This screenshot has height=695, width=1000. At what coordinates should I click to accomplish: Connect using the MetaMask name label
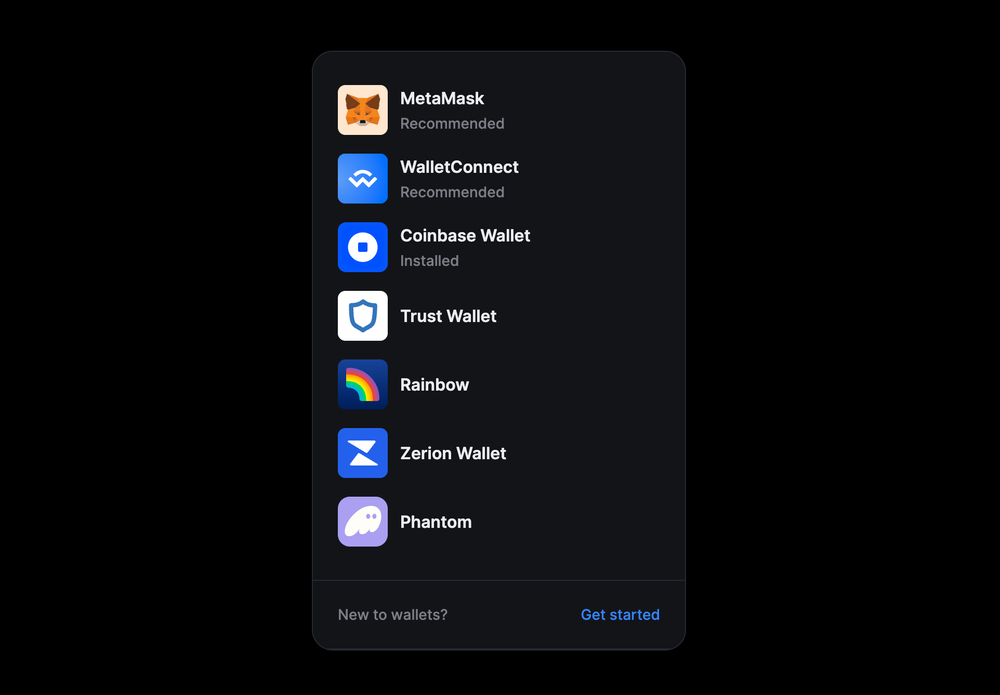[x=442, y=98]
